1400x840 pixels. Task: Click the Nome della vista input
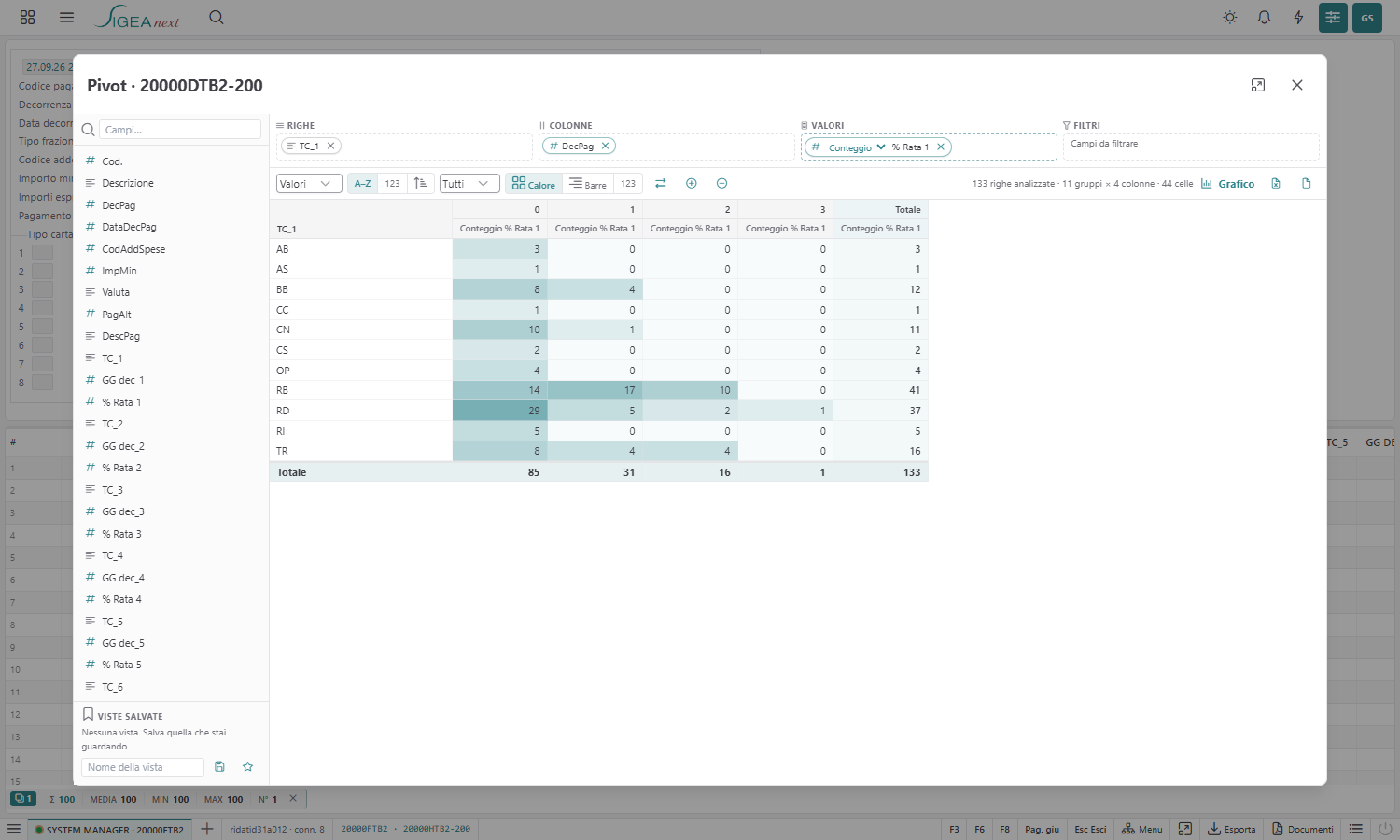pos(143,767)
